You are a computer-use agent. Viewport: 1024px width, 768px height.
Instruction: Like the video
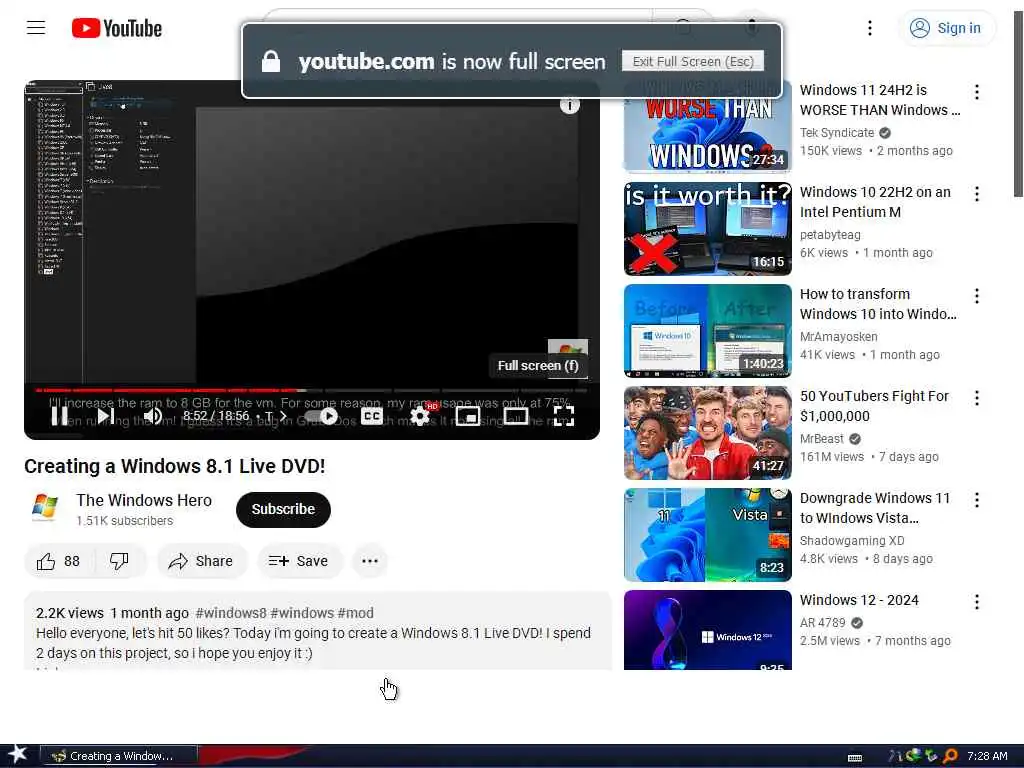(59, 561)
